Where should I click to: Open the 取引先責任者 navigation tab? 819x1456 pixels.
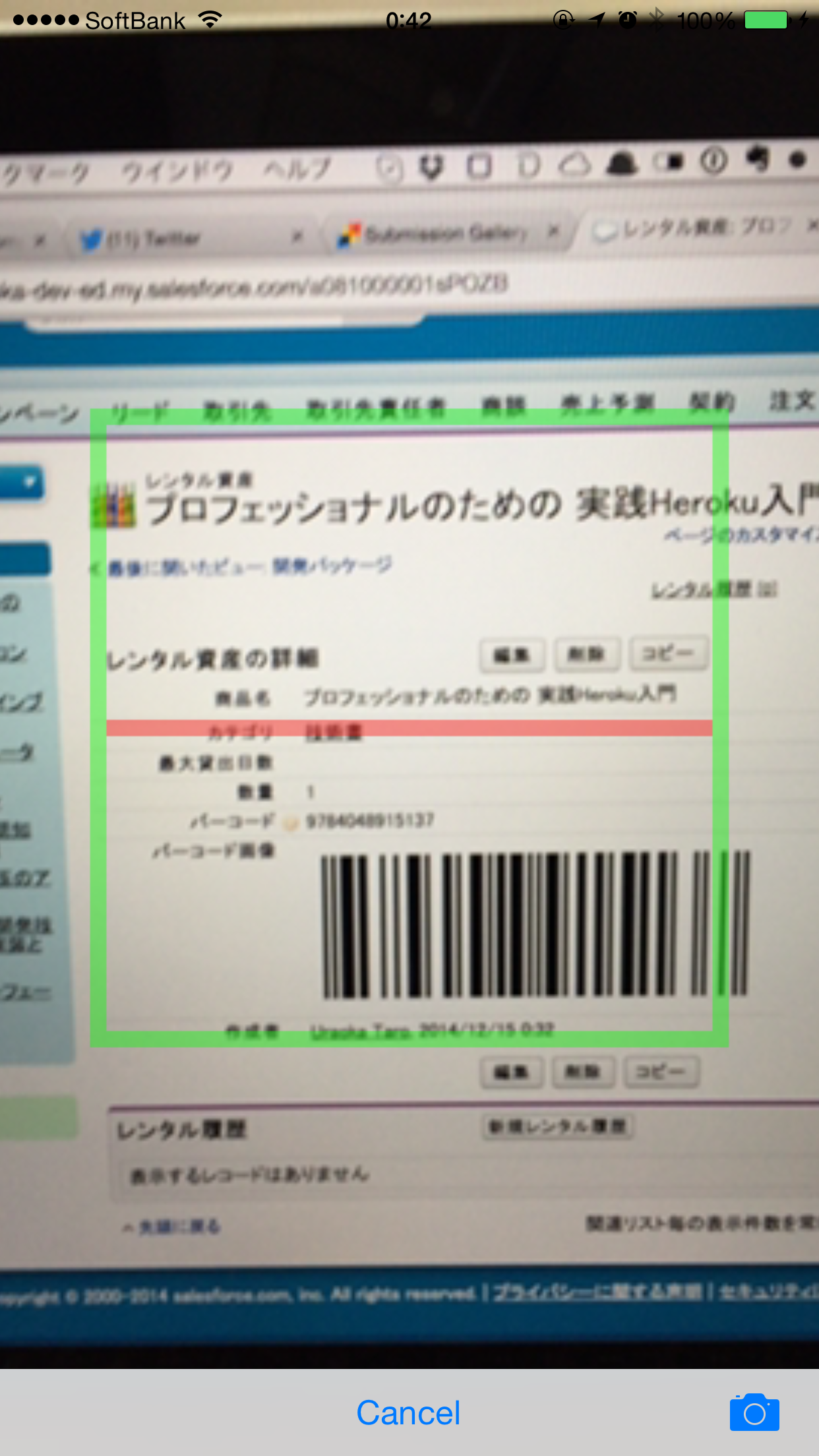[376, 408]
